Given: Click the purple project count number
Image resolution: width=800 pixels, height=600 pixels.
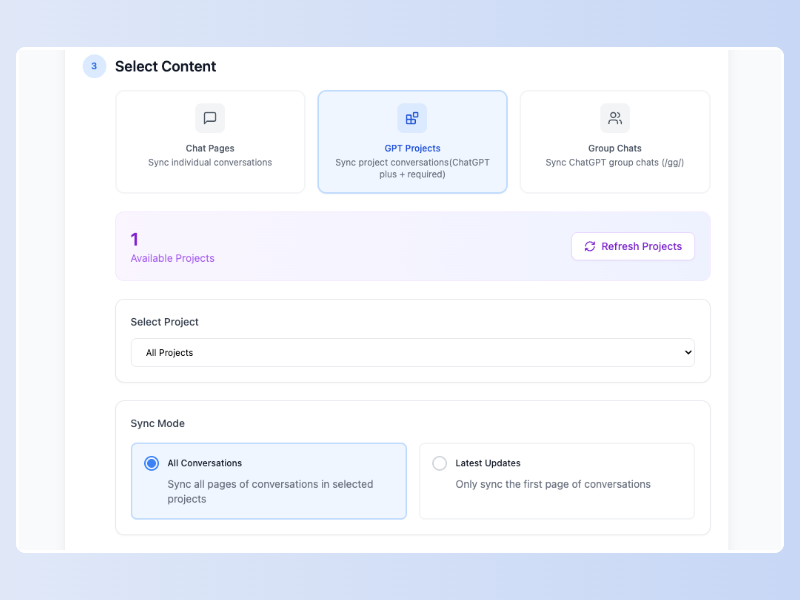Looking at the screenshot, I should click(134, 240).
